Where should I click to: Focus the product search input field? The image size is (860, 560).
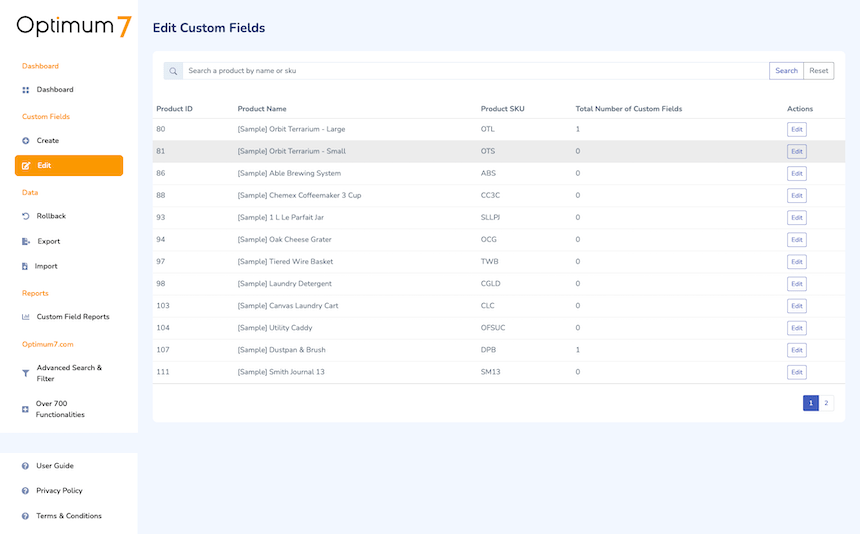point(476,71)
